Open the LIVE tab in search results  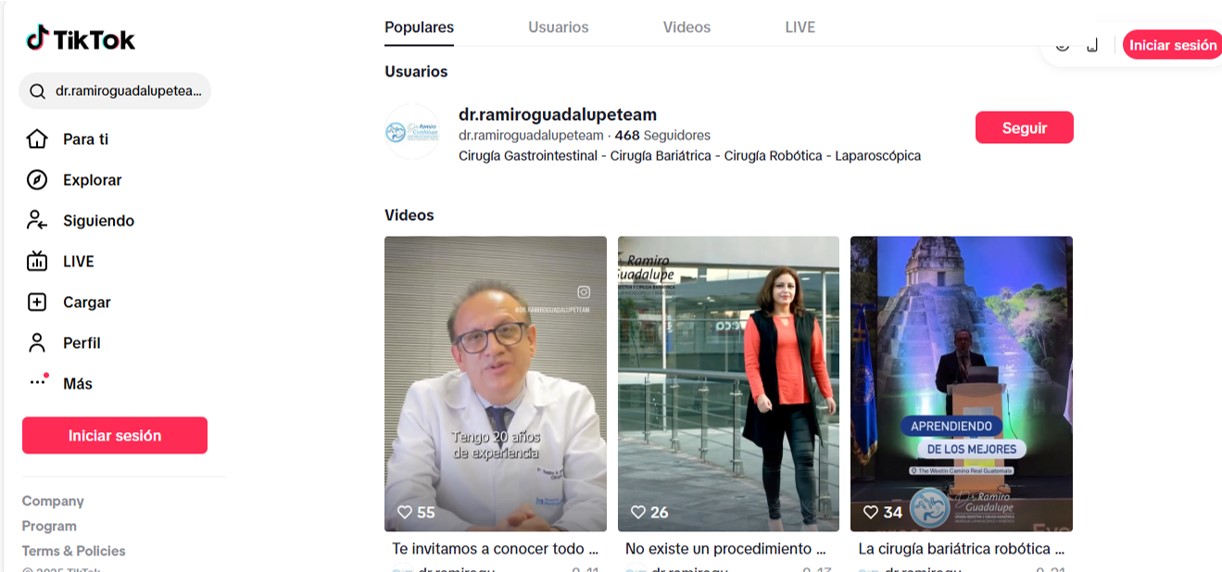tap(800, 27)
